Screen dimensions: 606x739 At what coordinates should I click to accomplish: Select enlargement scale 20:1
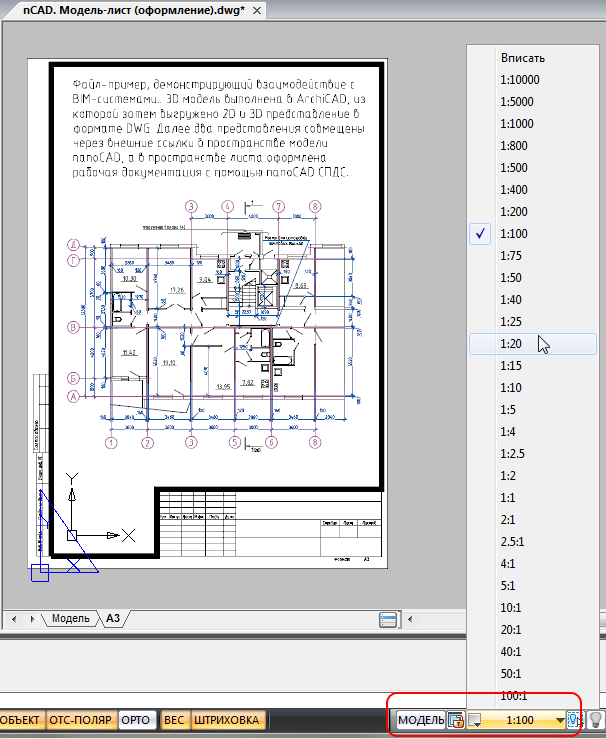[532, 630]
